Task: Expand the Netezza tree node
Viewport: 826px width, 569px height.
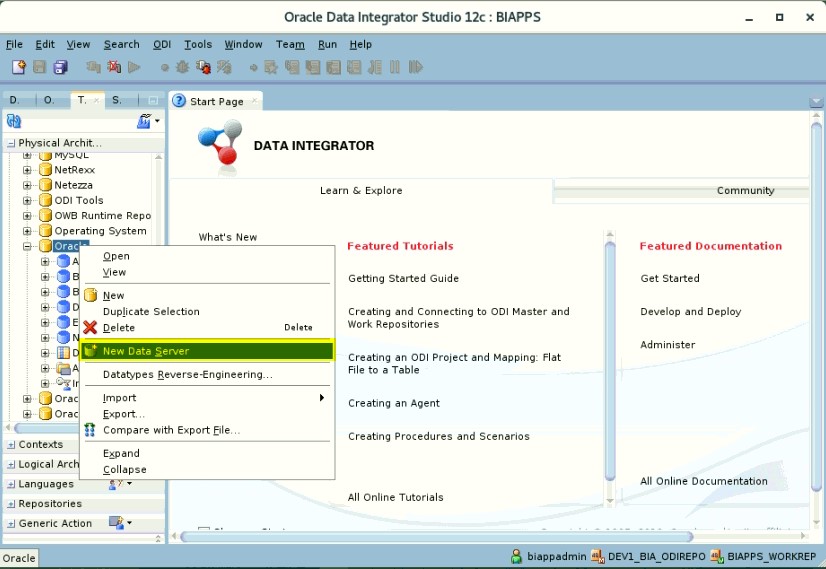Action: click(x=27, y=185)
